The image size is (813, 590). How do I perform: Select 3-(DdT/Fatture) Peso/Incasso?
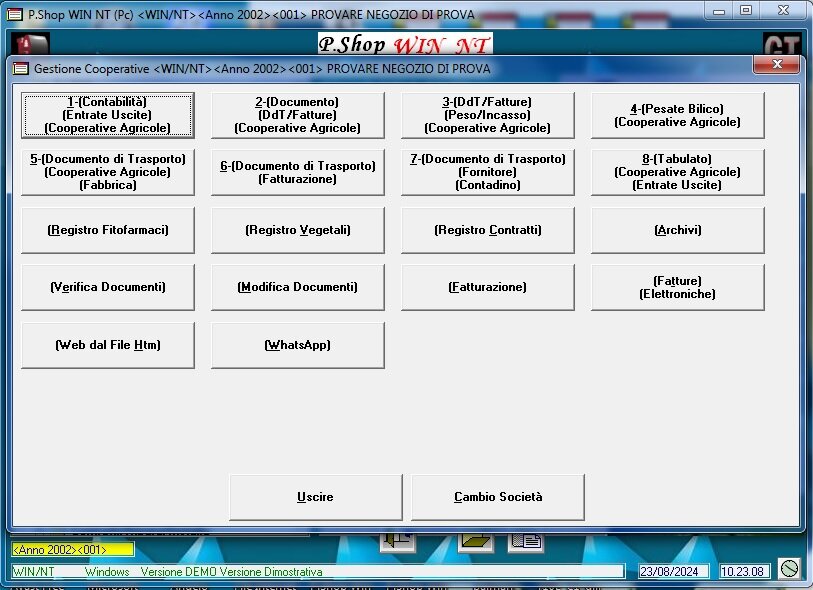point(487,115)
